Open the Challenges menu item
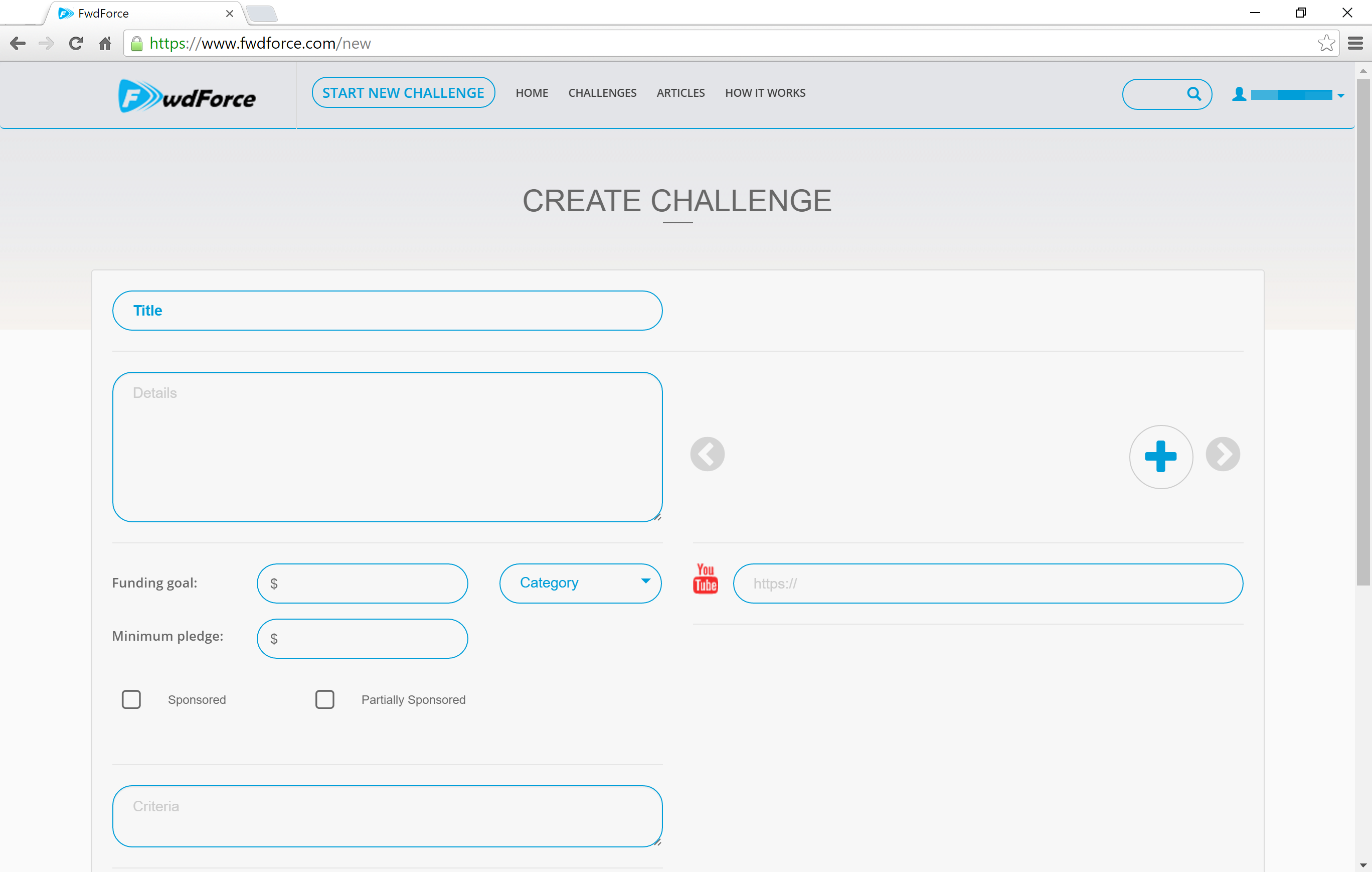Screen dimensions: 1372x872 (602, 93)
